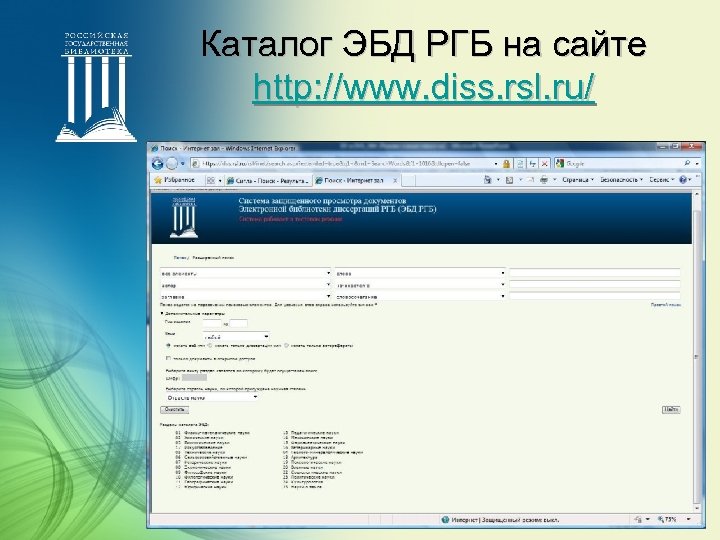Click the starting year input box

tap(212, 323)
